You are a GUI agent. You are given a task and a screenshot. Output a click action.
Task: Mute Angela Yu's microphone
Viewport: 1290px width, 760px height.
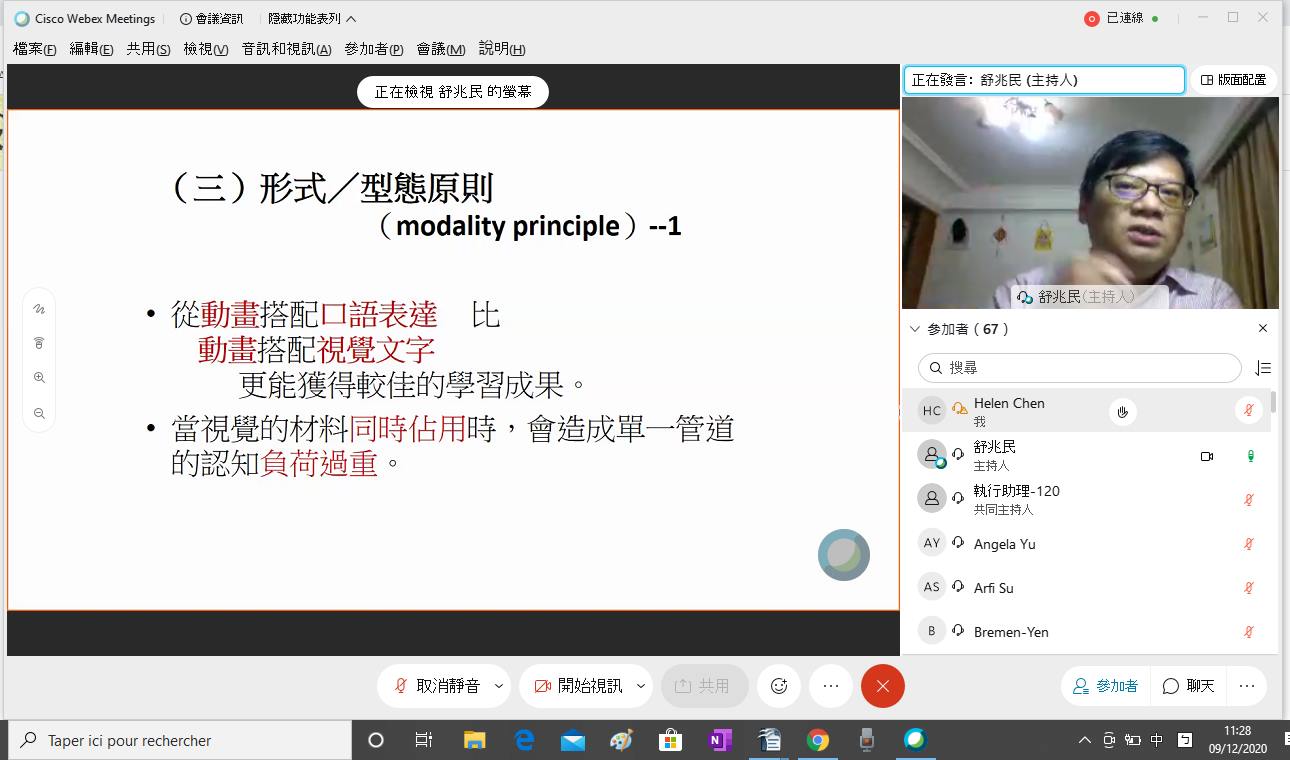pos(1248,543)
